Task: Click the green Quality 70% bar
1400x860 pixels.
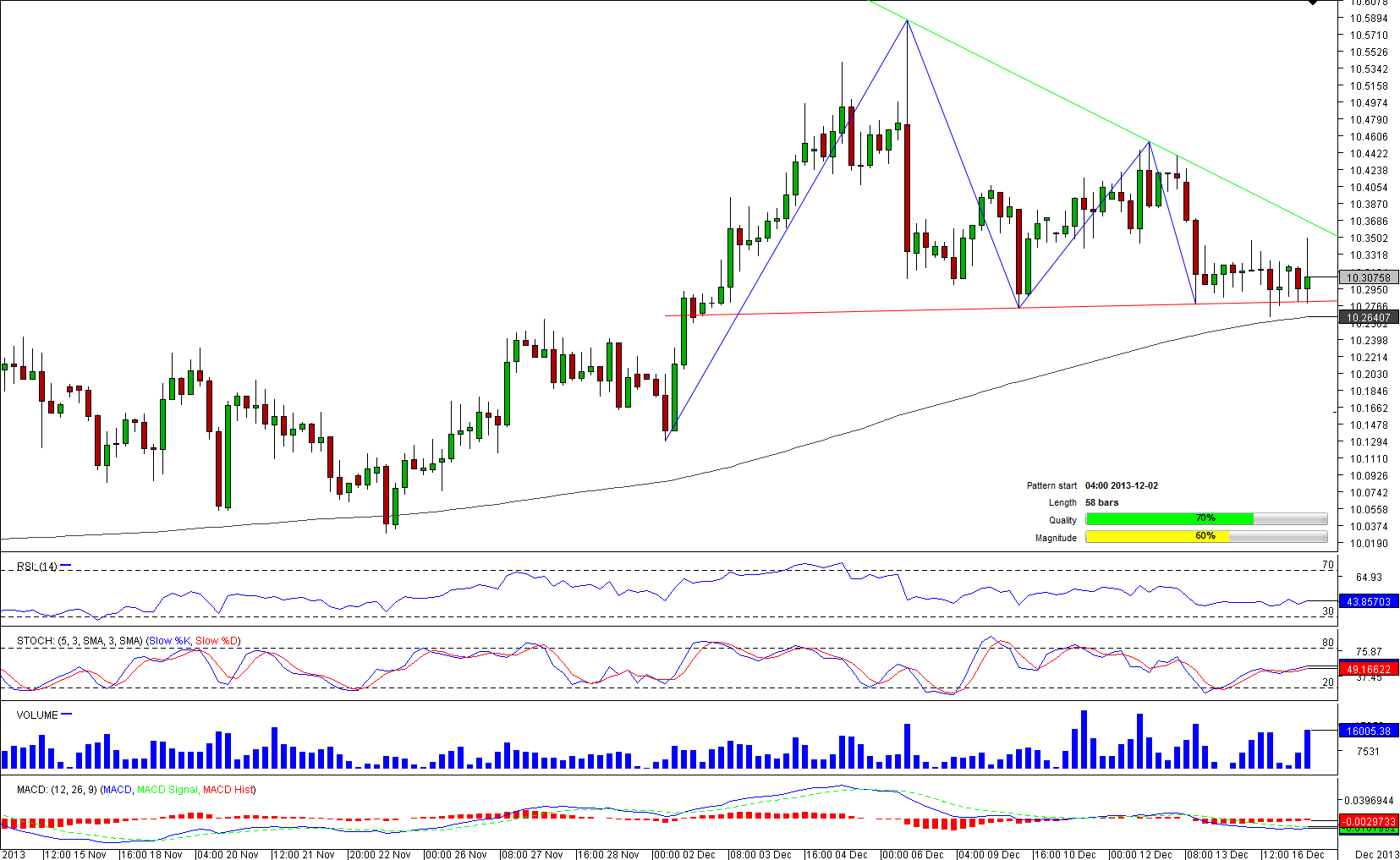Action: click(1168, 519)
